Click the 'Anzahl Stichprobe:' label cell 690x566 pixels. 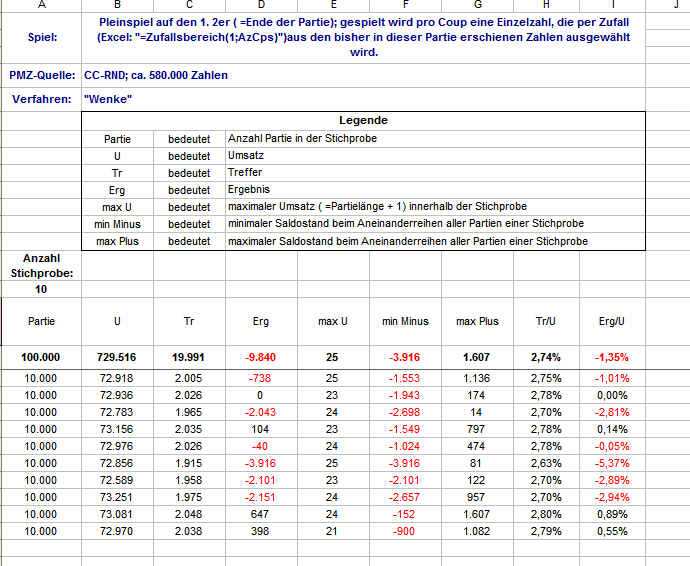click(x=41, y=265)
